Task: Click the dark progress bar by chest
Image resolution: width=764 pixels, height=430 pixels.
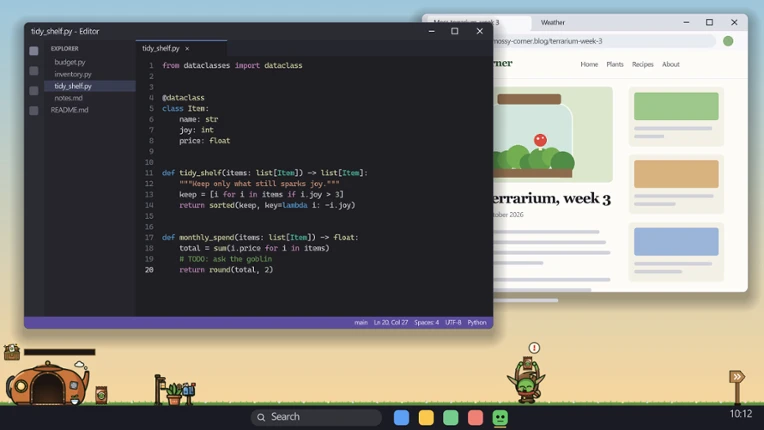Action: tap(59, 352)
